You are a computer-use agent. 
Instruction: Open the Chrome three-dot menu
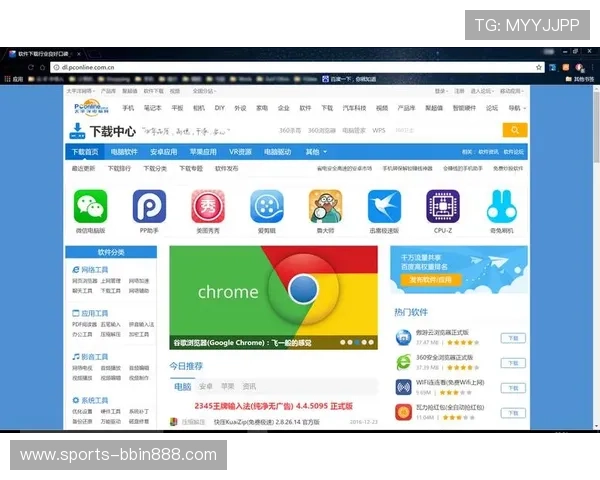click(591, 67)
